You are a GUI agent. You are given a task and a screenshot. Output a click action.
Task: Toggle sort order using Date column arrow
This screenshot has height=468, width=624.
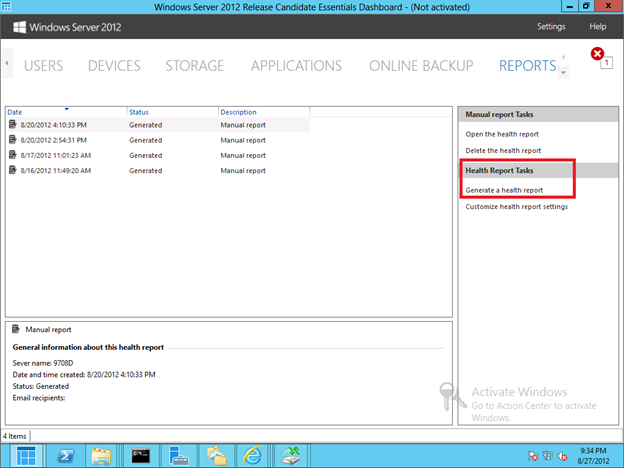[67, 109]
